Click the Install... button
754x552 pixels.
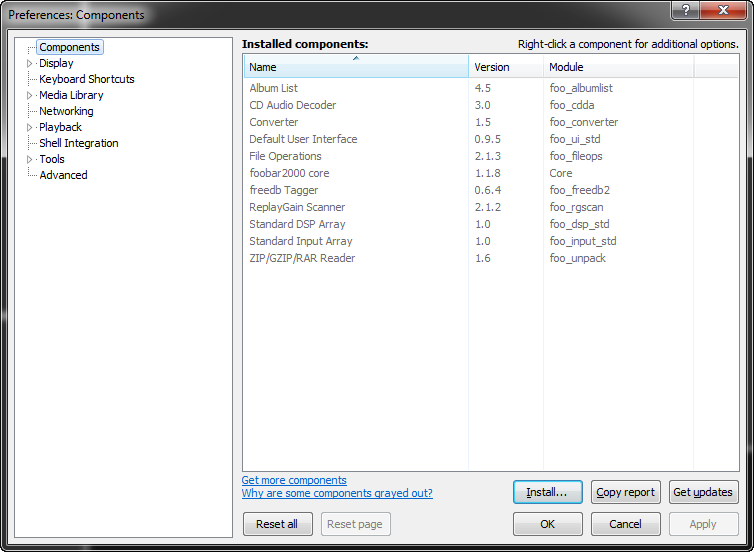point(548,492)
